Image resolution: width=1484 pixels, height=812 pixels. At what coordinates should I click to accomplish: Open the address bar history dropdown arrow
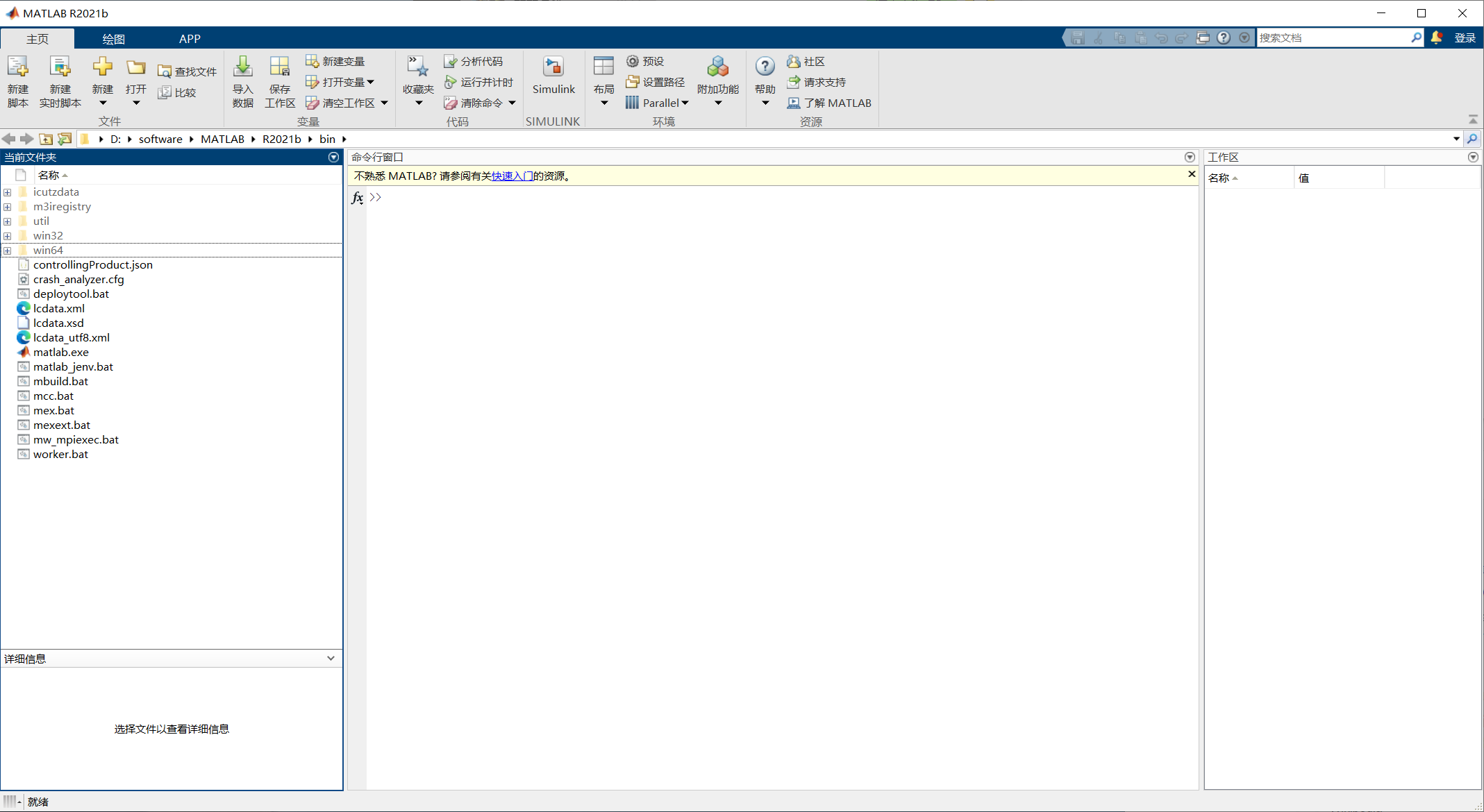click(1456, 139)
